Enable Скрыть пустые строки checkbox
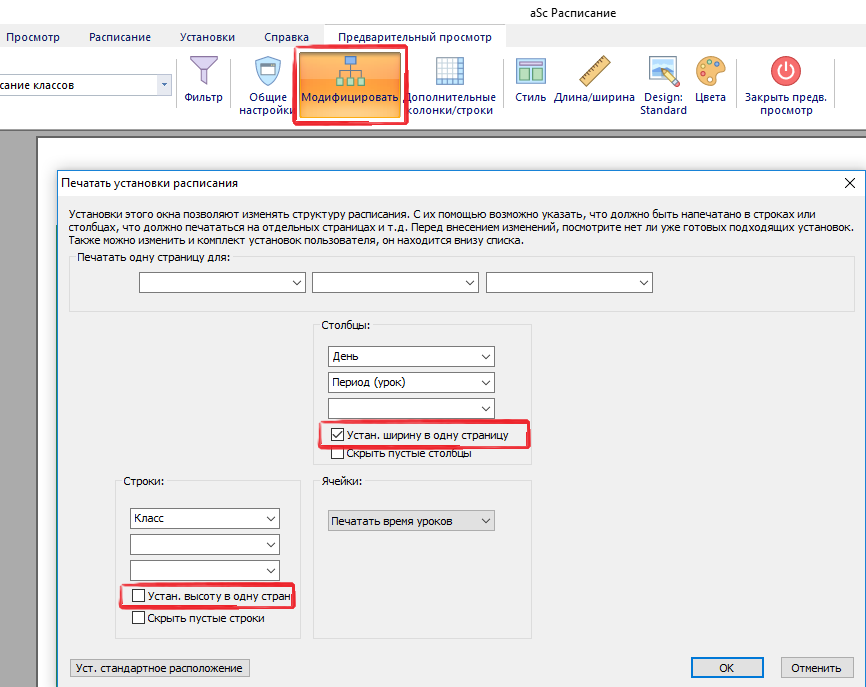Viewport: 866px width, 687px height. [x=139, y=618]
